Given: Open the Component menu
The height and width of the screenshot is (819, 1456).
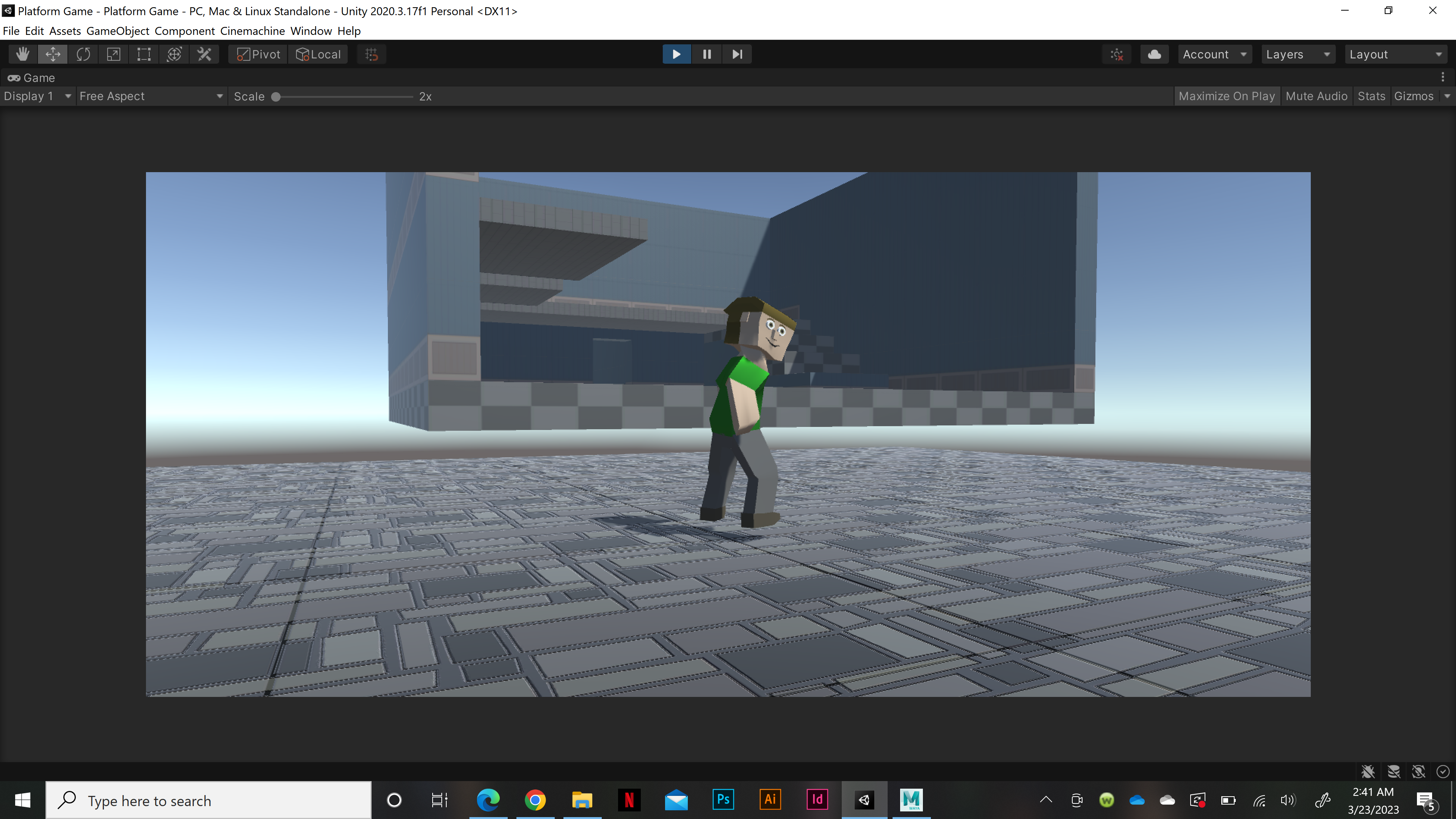Looking at the screenshot, I should point(184,31).
